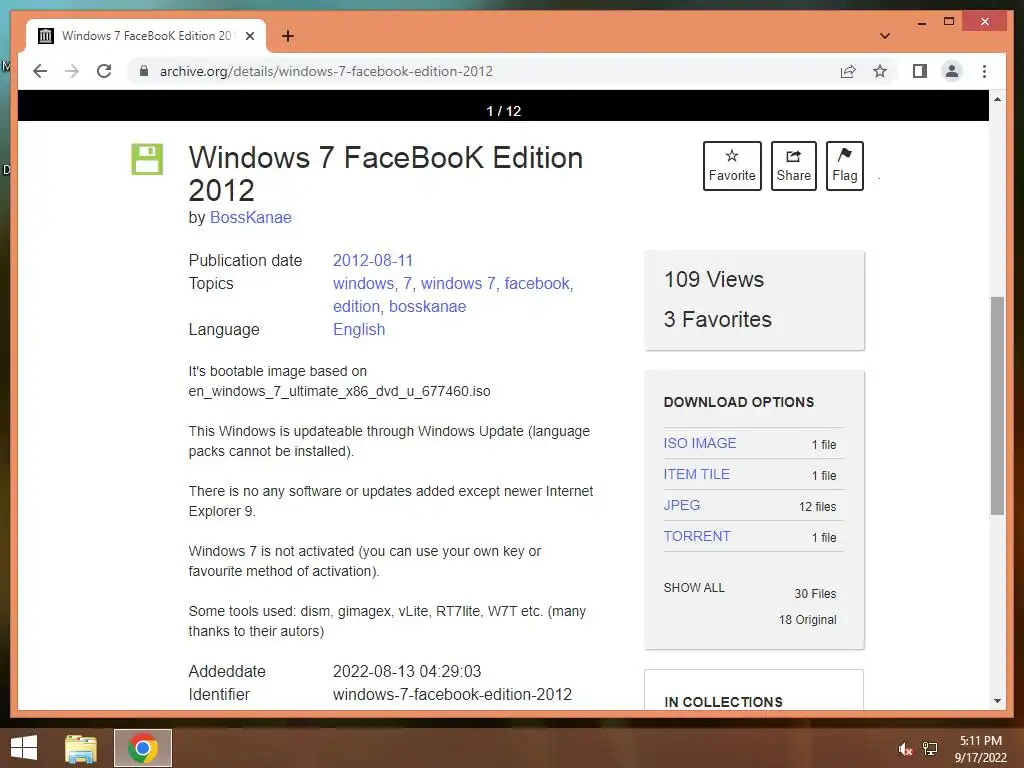Open the 'bosskanae' topic link
The image size is (1024, 768).
coord(427,306)
